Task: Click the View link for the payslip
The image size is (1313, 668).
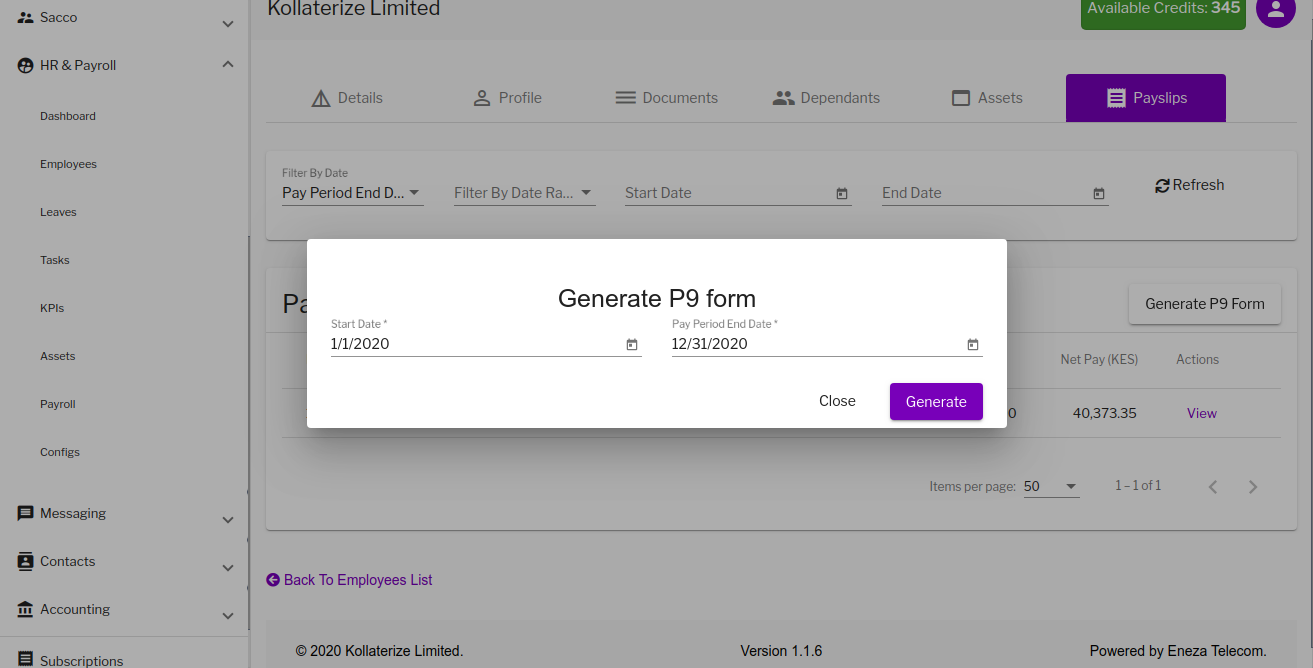Action: click(x=1202, y=413)
